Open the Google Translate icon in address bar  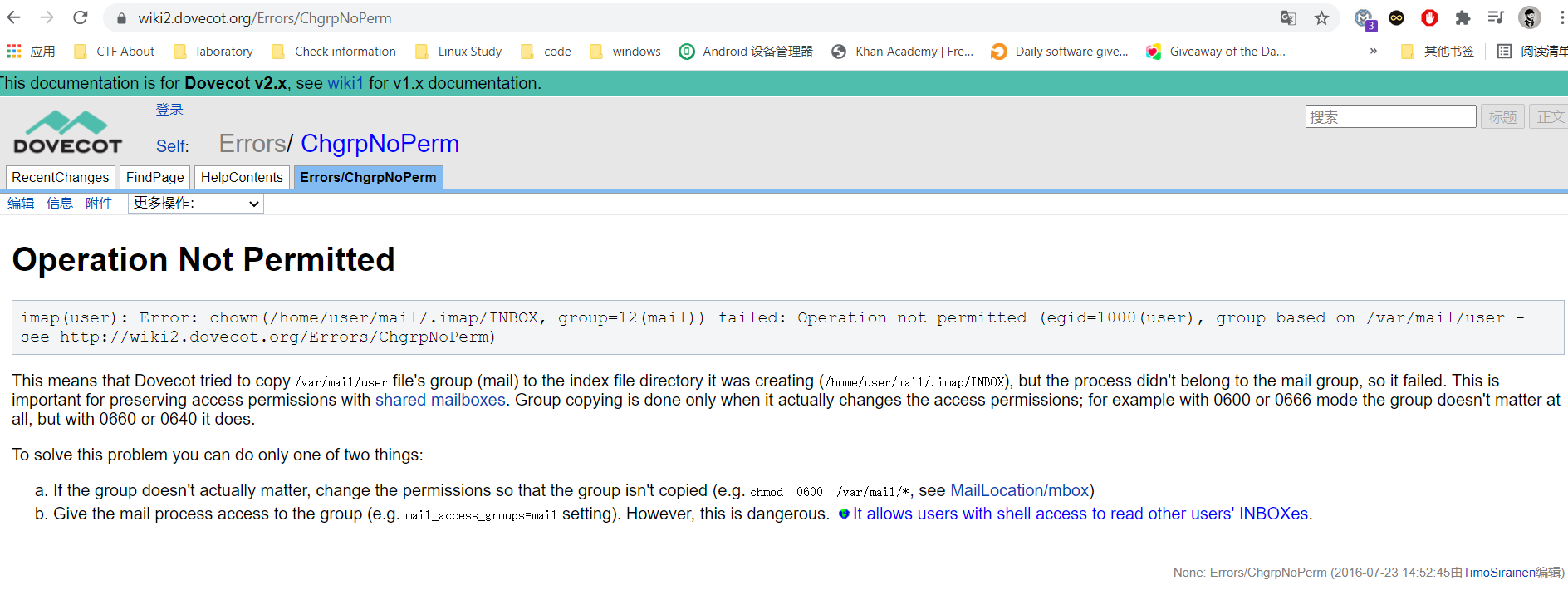[x=1288, y=18]
